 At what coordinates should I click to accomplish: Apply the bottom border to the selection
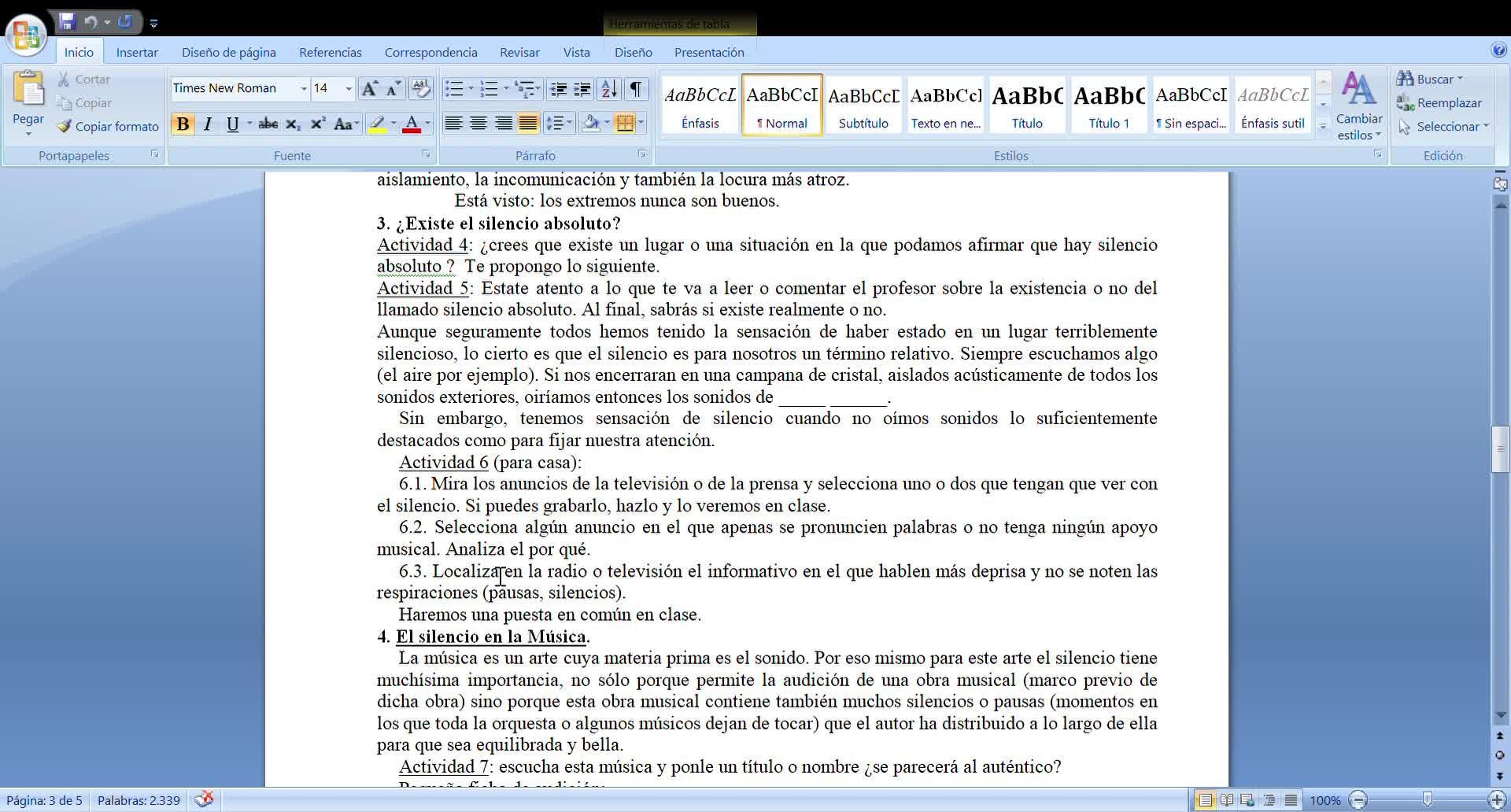point(625,124)
